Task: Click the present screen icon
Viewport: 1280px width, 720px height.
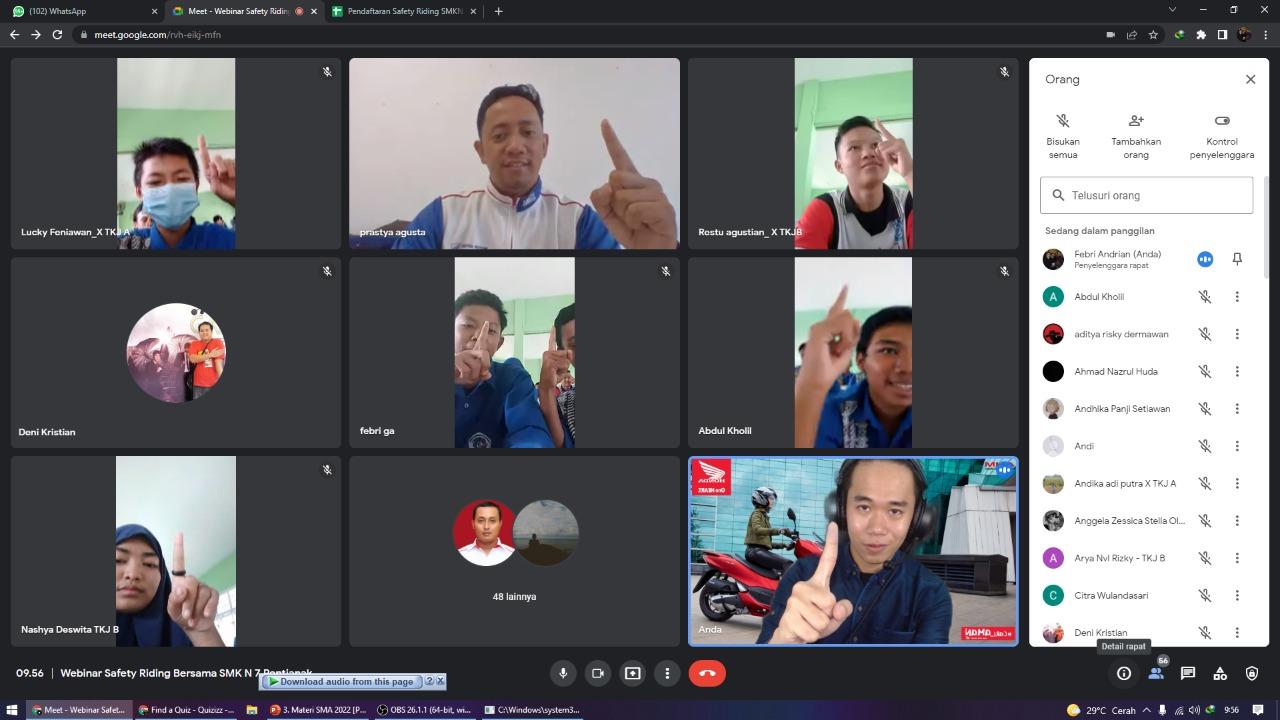Action: coord(632,673)
